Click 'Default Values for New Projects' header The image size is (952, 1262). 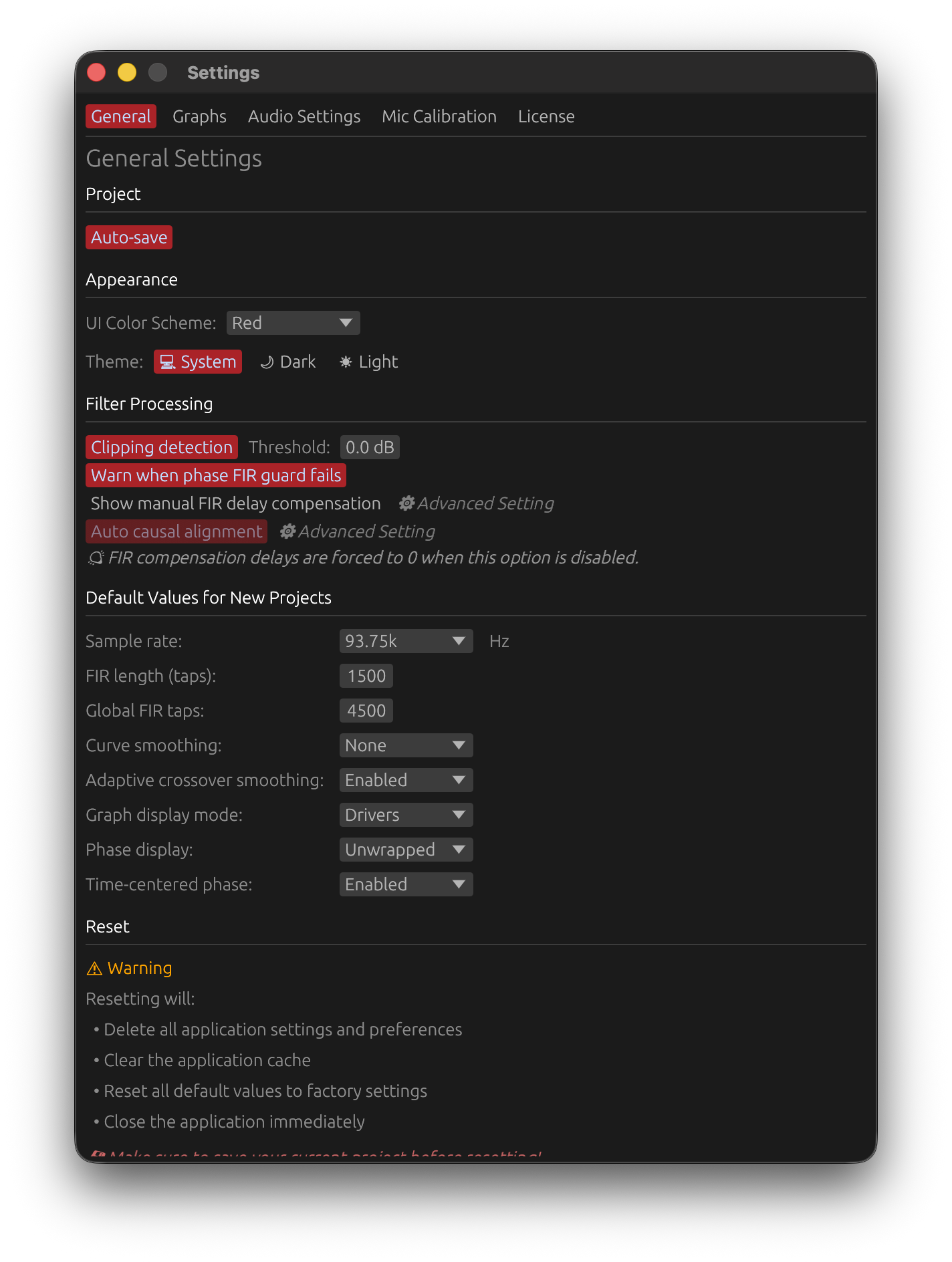209,598
